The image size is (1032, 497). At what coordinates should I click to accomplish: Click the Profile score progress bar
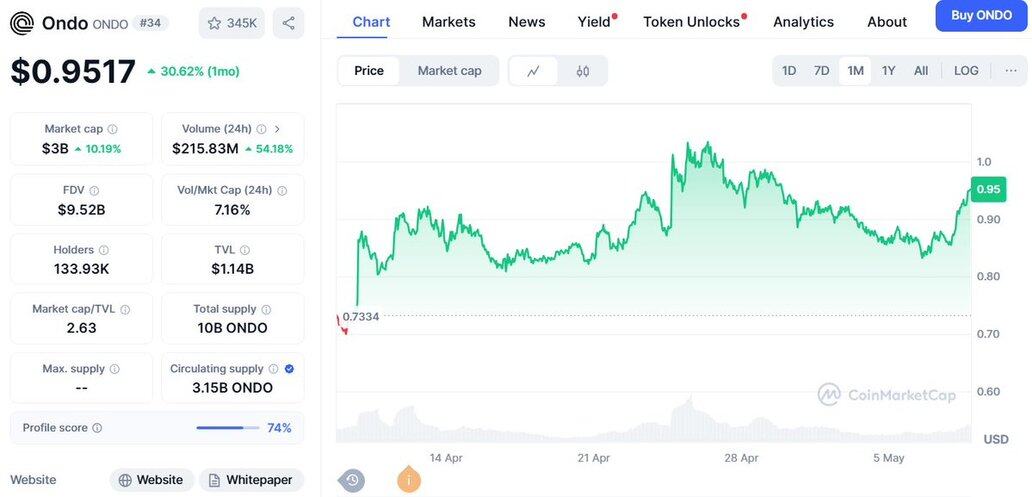220,428
